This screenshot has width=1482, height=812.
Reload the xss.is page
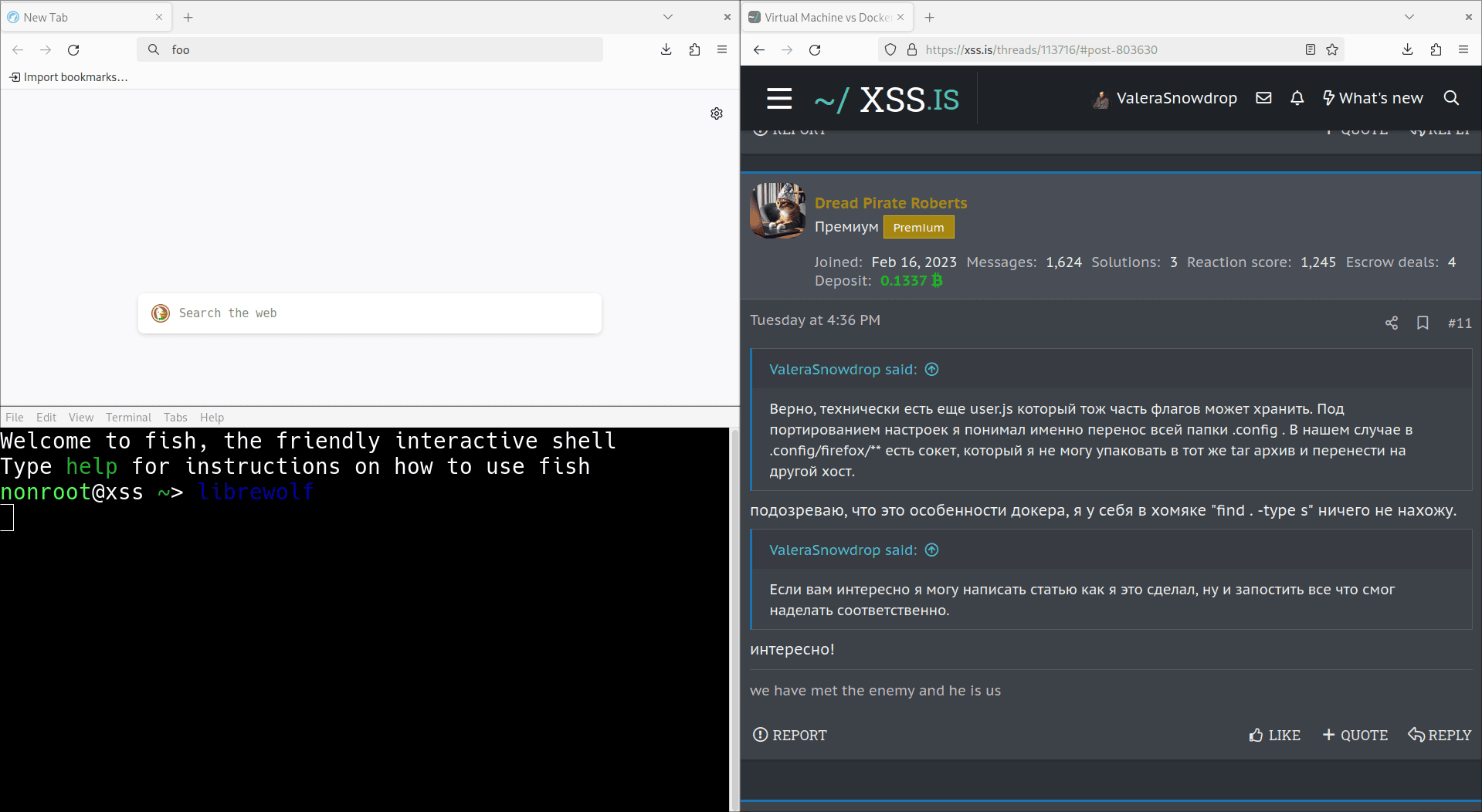(815, 50)
